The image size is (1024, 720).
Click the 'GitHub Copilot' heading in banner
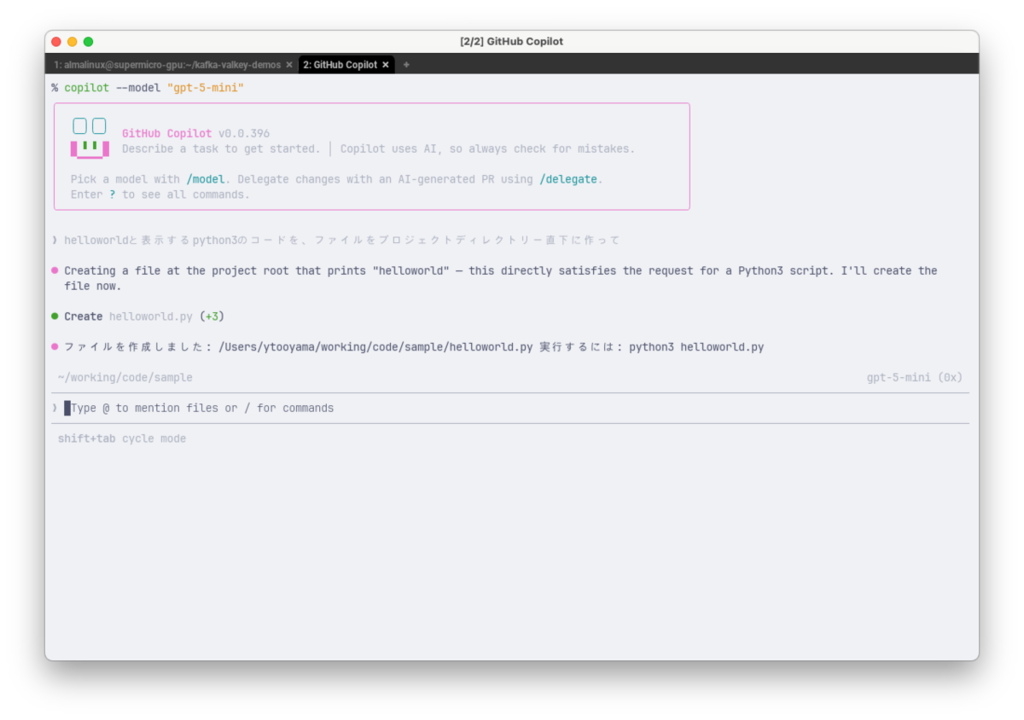pos(167,133)
